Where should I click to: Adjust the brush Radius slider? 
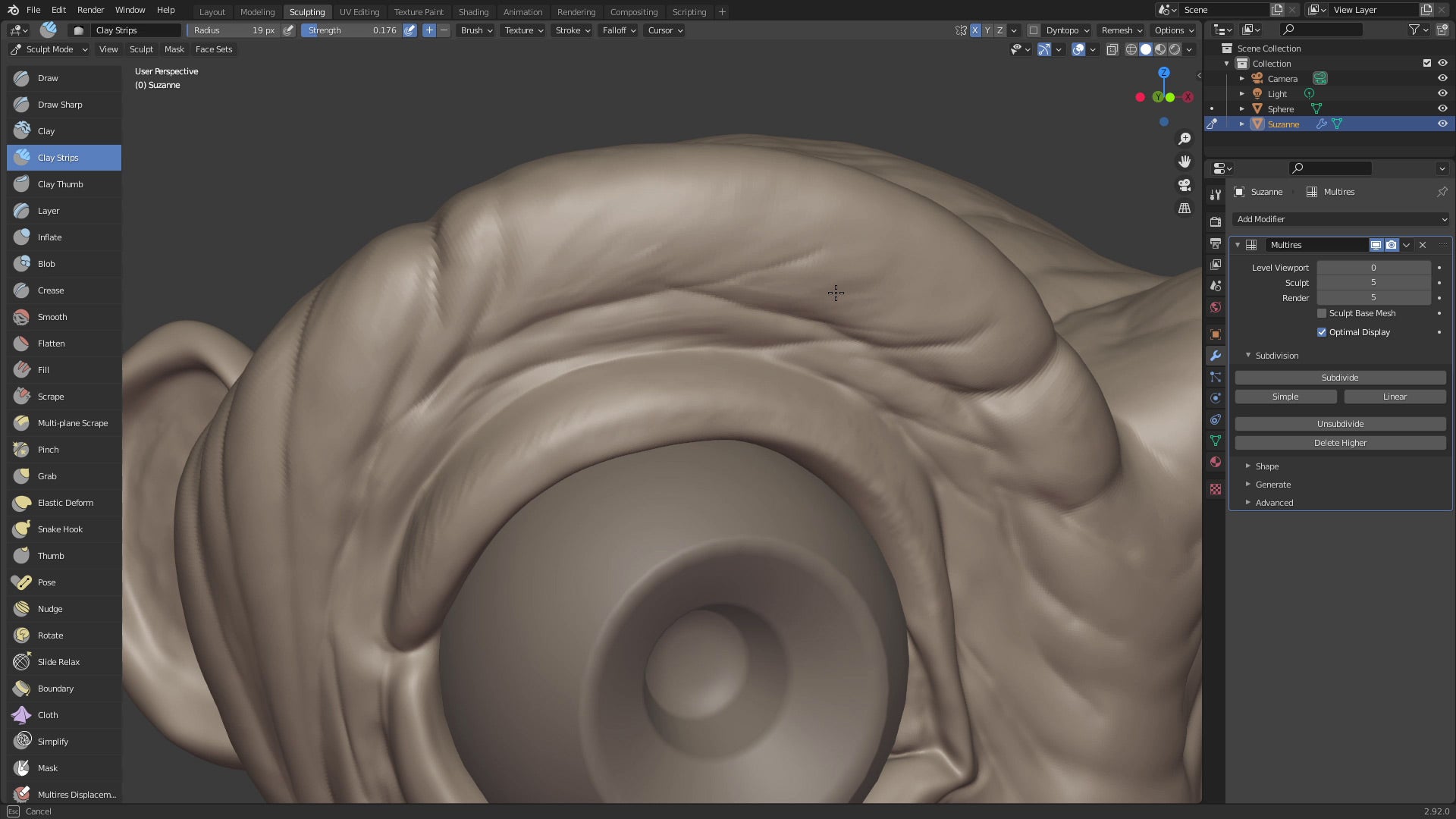(x=234, y=30)
